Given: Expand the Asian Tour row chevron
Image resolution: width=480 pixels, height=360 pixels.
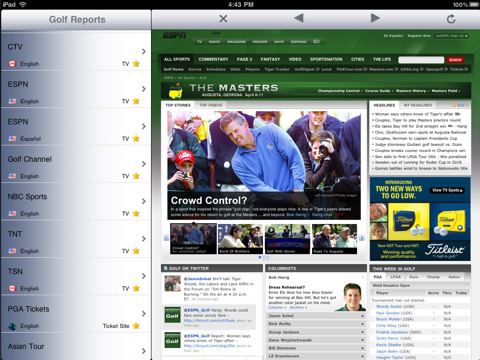Looking at the screenshot, I should 144,351.
